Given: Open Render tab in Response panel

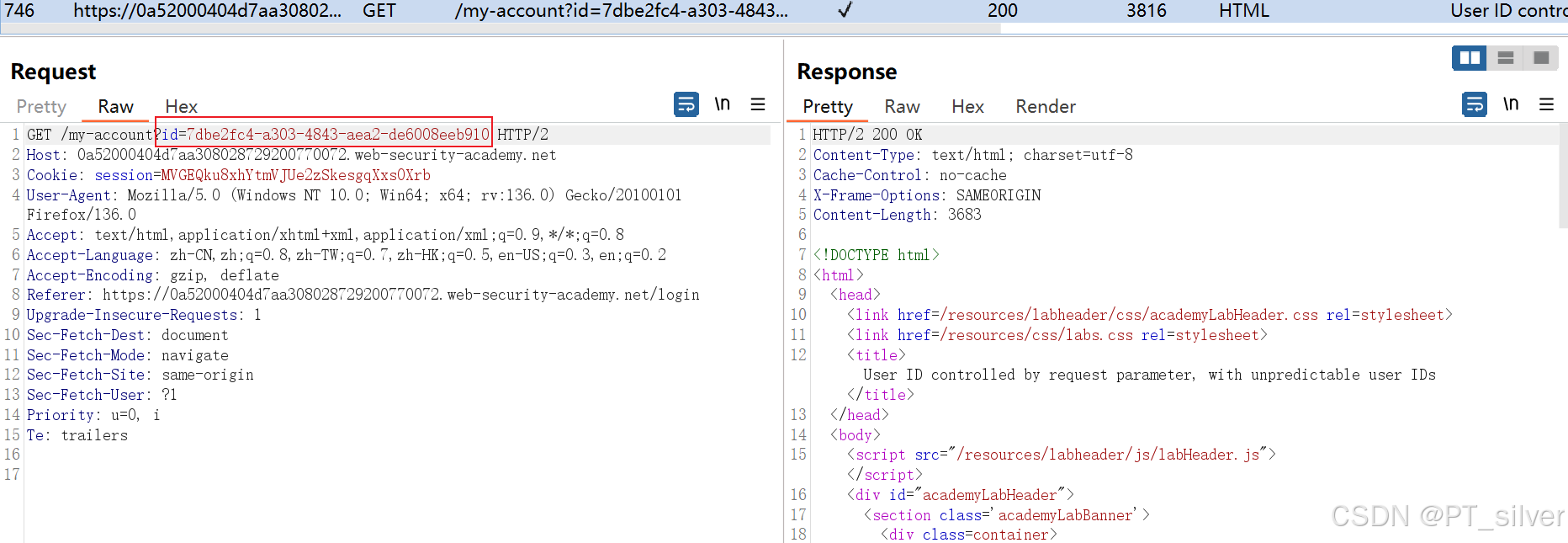Looking at the screenshot, I should tap(1046, 107).
